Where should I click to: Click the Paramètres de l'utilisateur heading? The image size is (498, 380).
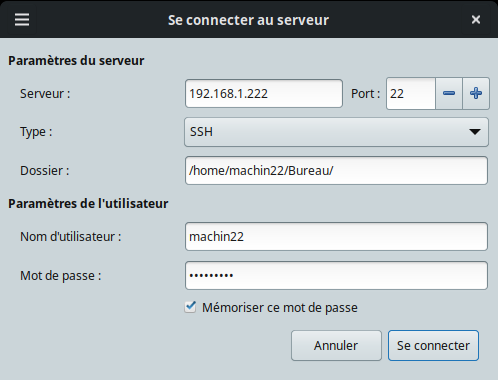point(88,204)
